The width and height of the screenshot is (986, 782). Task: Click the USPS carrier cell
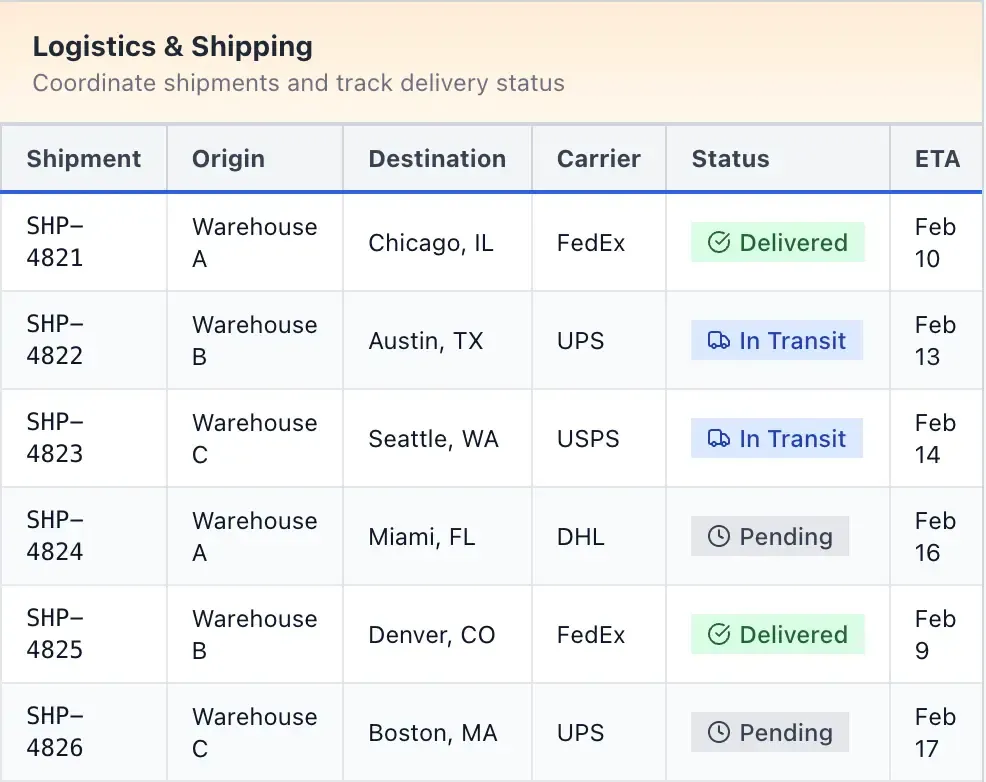pyautogui.click(x=588, y=439)
